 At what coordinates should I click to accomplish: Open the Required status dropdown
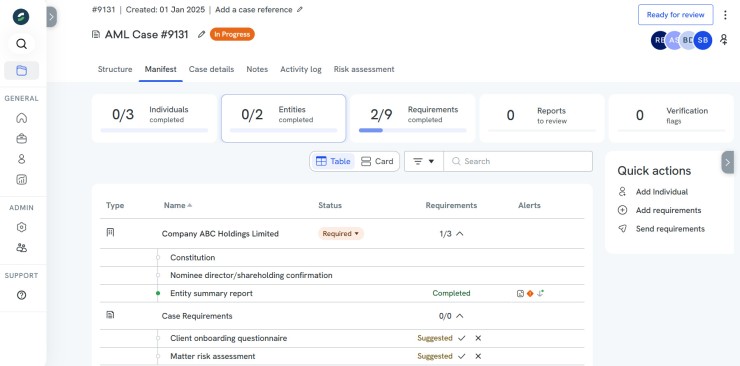tap(341, 233)
